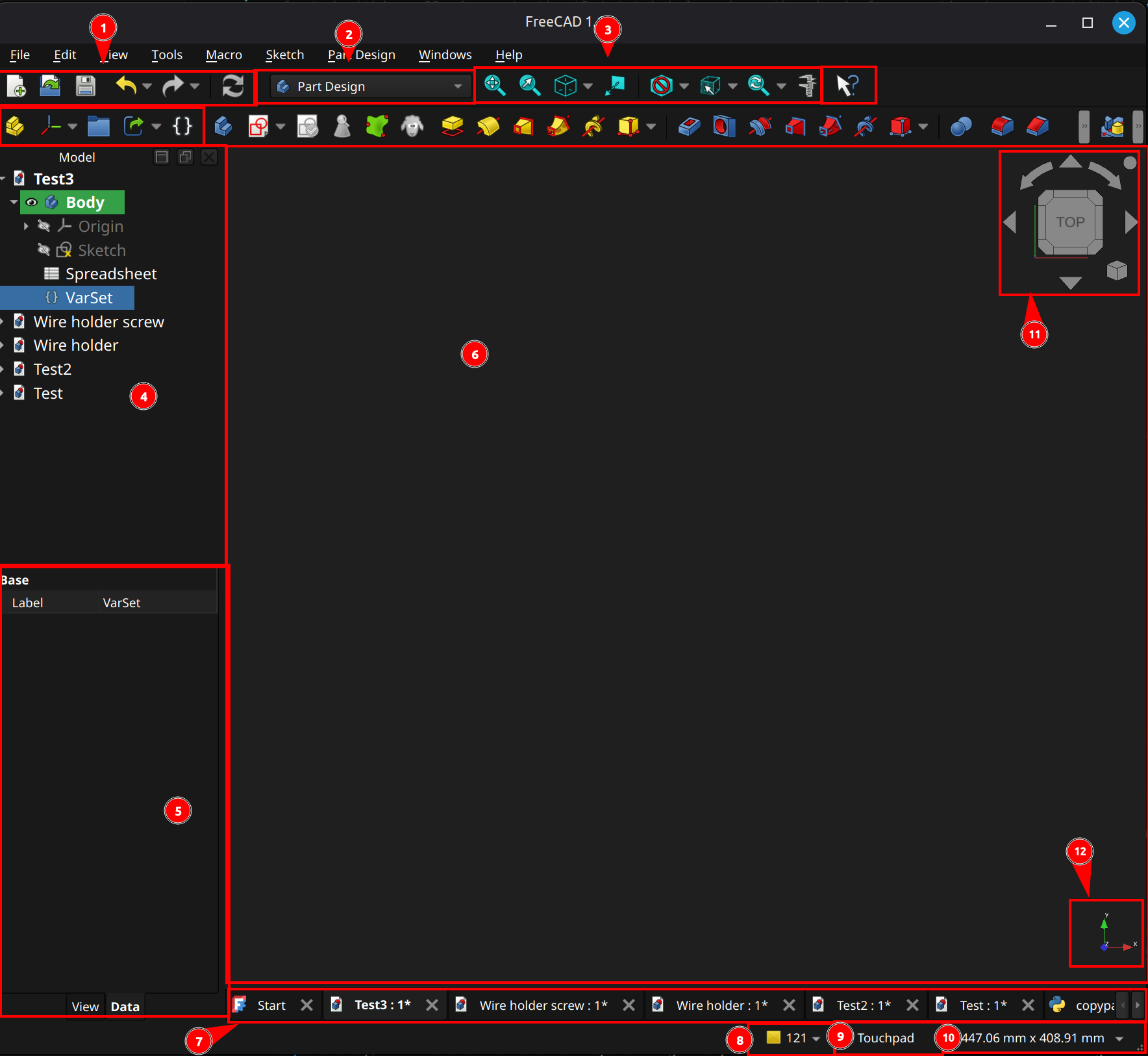
Task: Select the Pad tool
Action: 453,126
